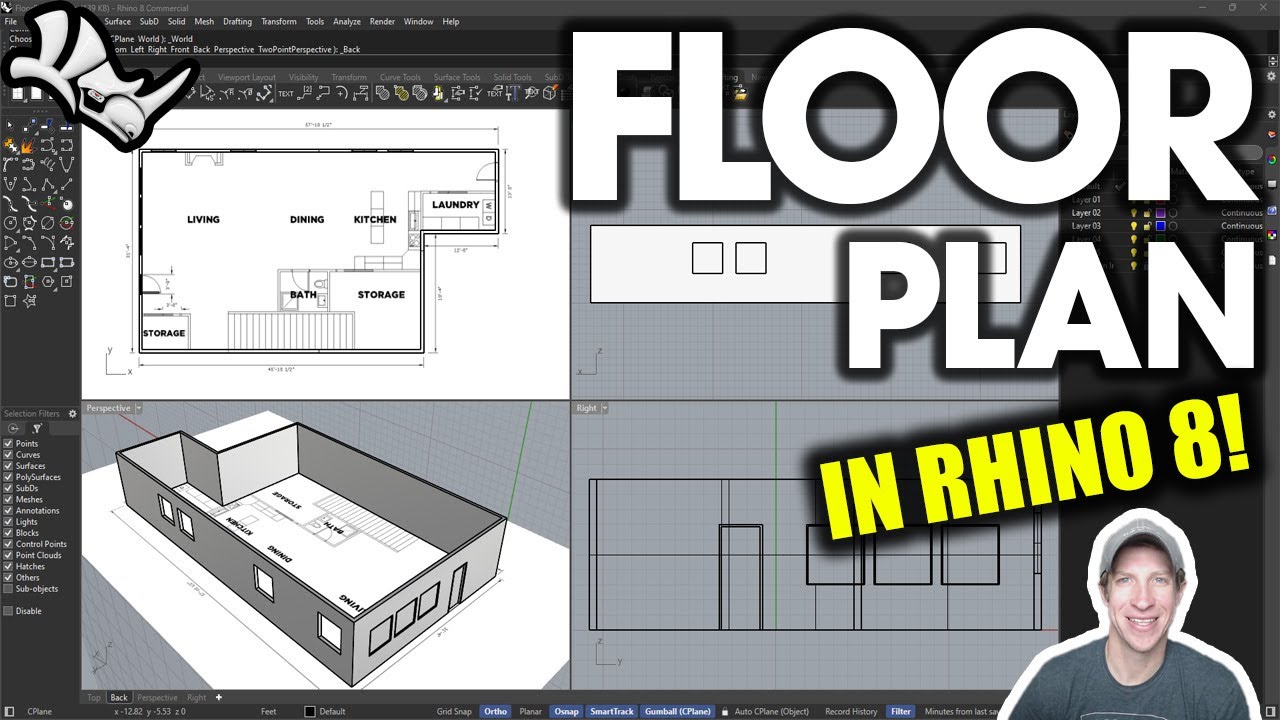Choose the Rectangle corner-to-corner tool
This screenshot has width=1280, height=720.
click(48, 262)
